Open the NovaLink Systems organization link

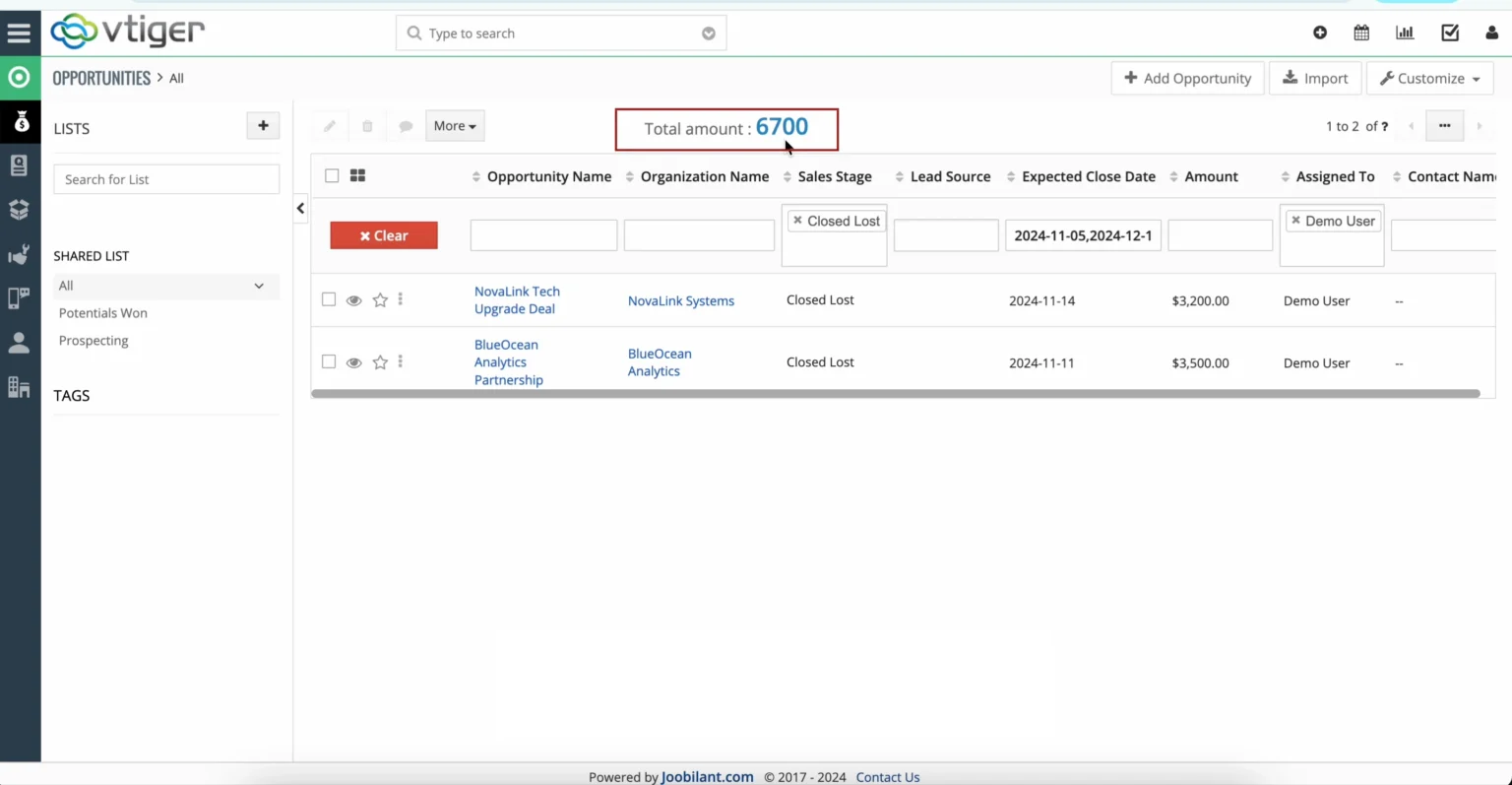click(x=680, y=300)
